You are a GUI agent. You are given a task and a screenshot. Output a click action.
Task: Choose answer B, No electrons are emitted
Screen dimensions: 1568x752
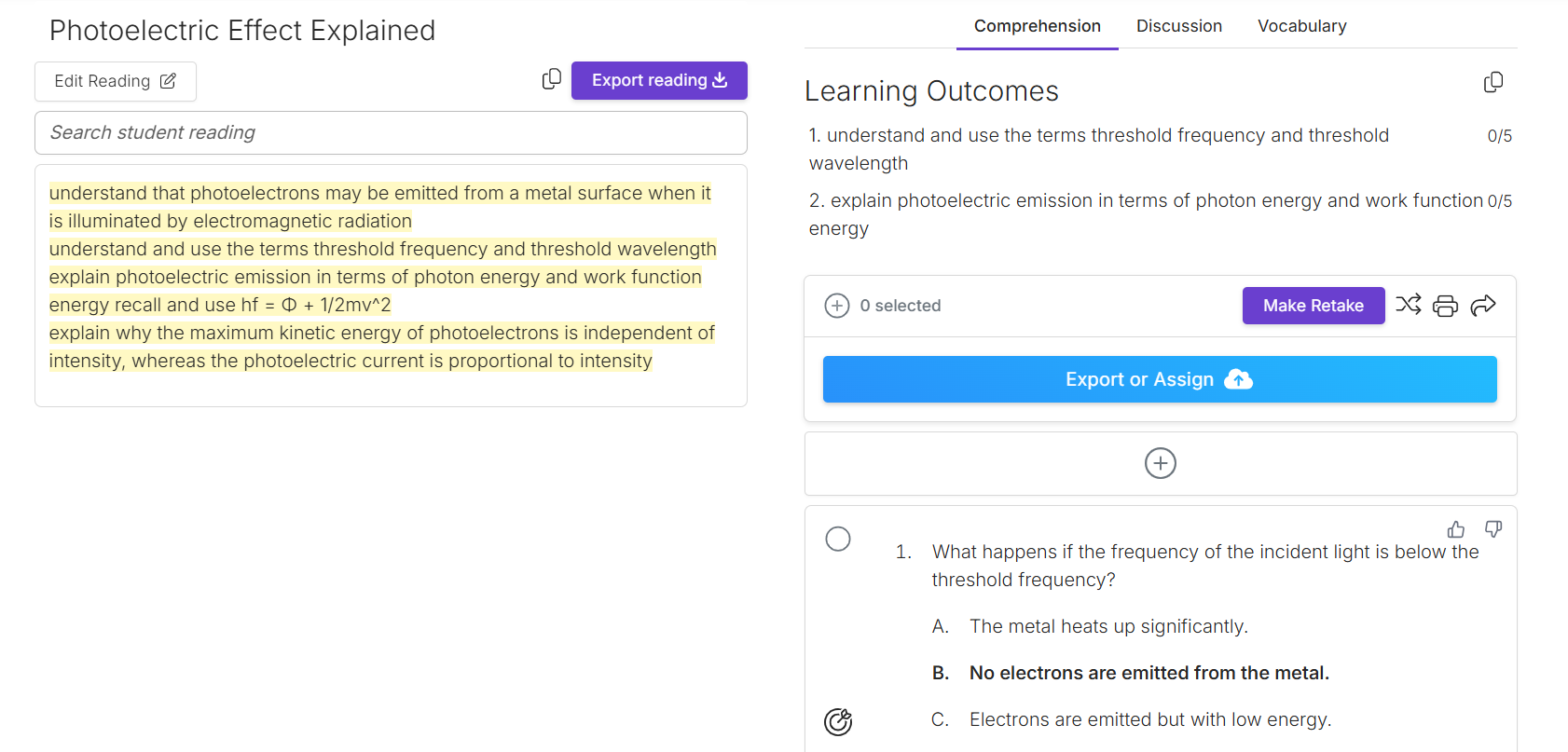(1148, 673)
